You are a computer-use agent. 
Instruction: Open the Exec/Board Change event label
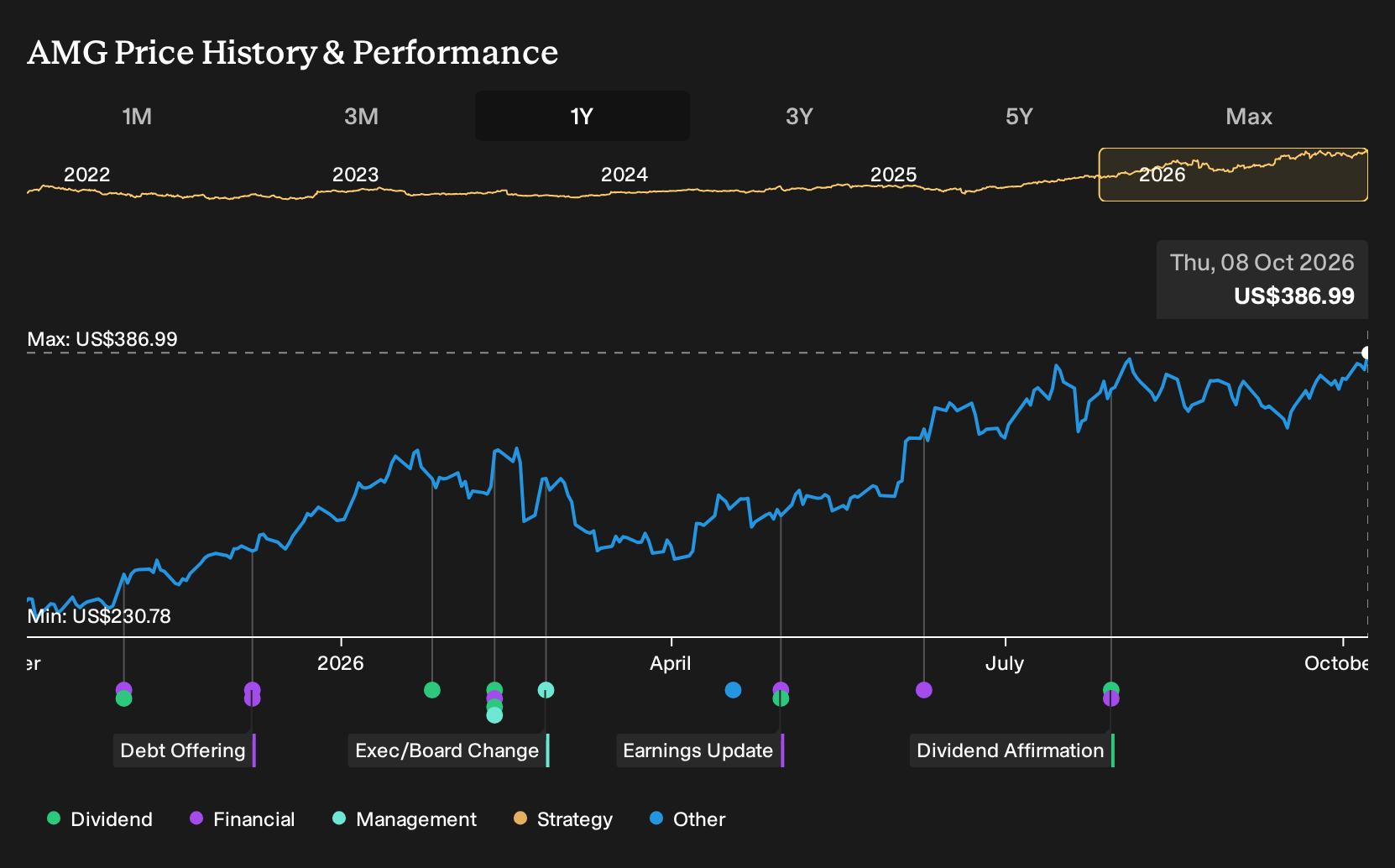click(x=448, y=750)
